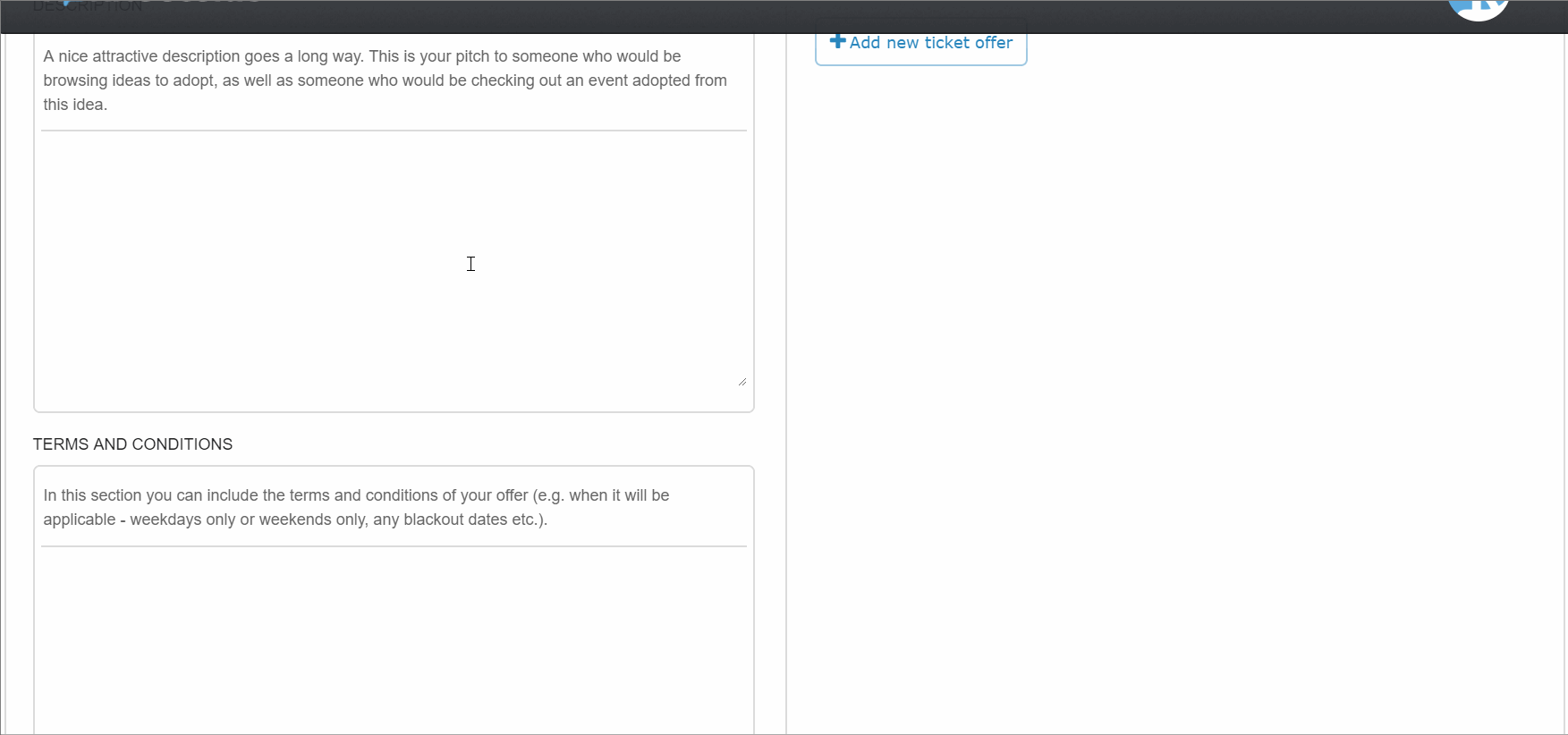Click the words 'this idea.' in the Description hint
The image size is (1568, 735).
pyautogui.click(x=75, y=105)
